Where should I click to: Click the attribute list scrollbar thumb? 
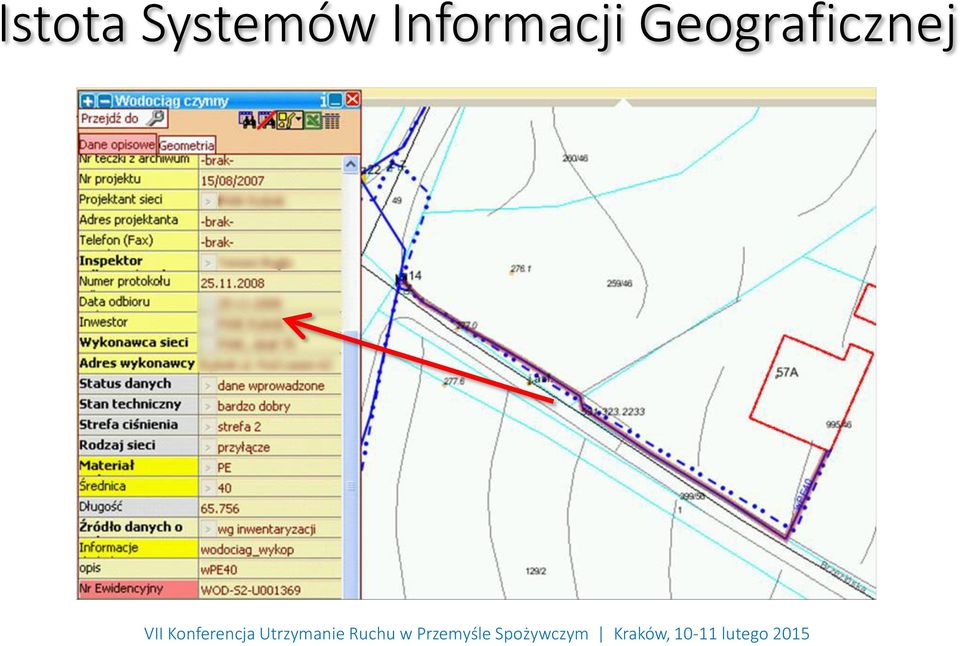(x=351, y=463)
